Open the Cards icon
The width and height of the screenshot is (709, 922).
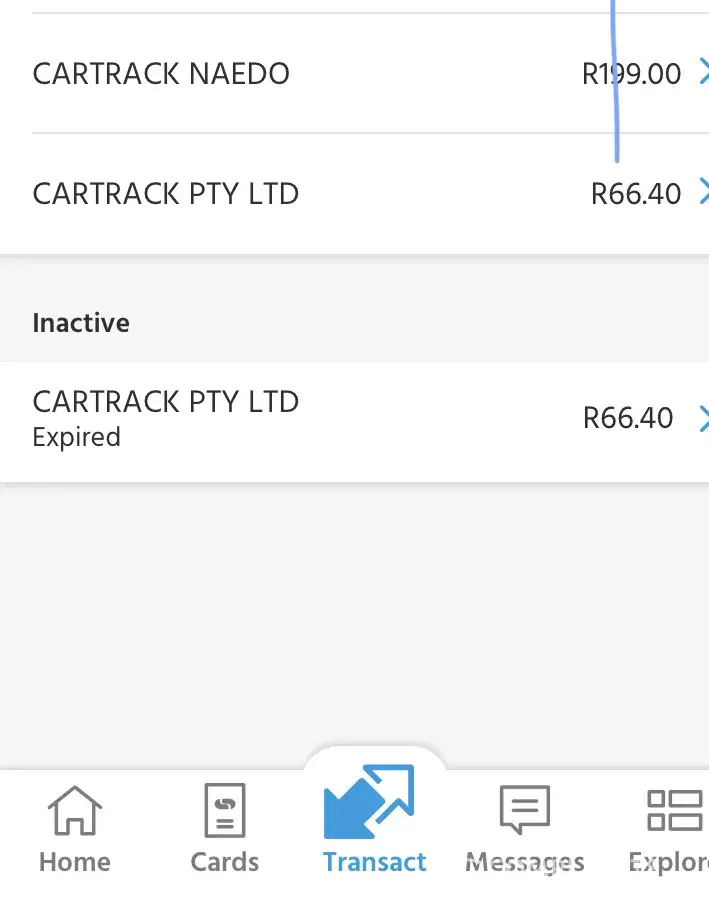[225, 810]
